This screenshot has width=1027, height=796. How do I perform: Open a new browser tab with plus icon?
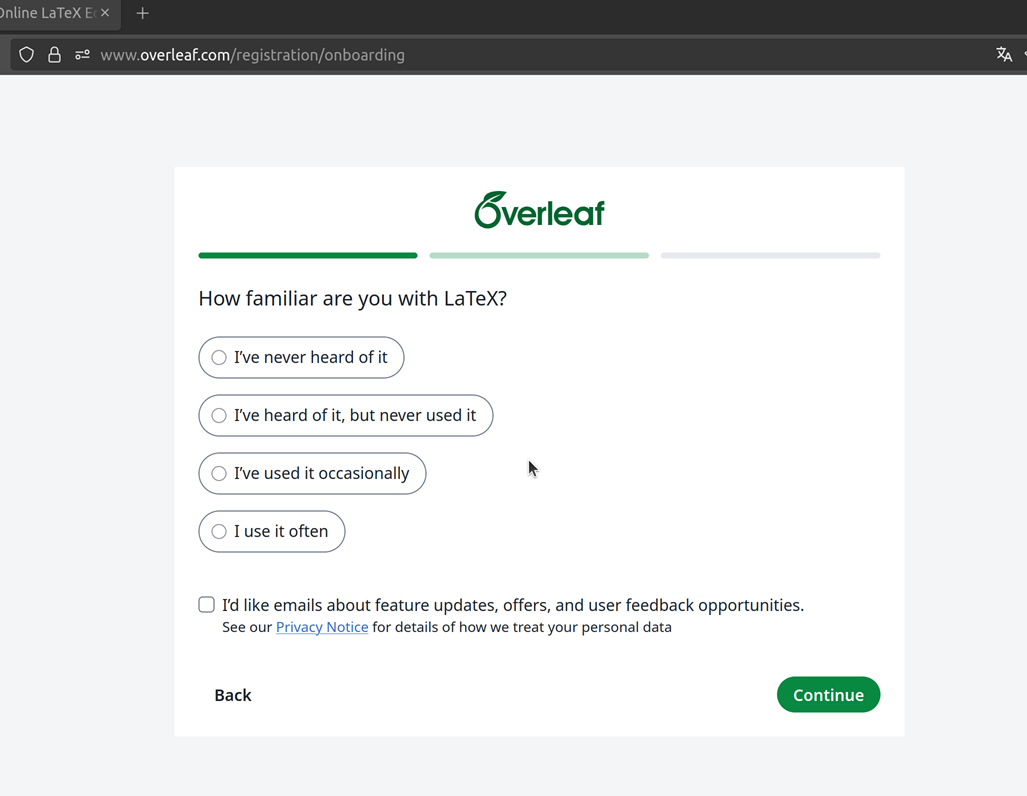tap(142, 14)
